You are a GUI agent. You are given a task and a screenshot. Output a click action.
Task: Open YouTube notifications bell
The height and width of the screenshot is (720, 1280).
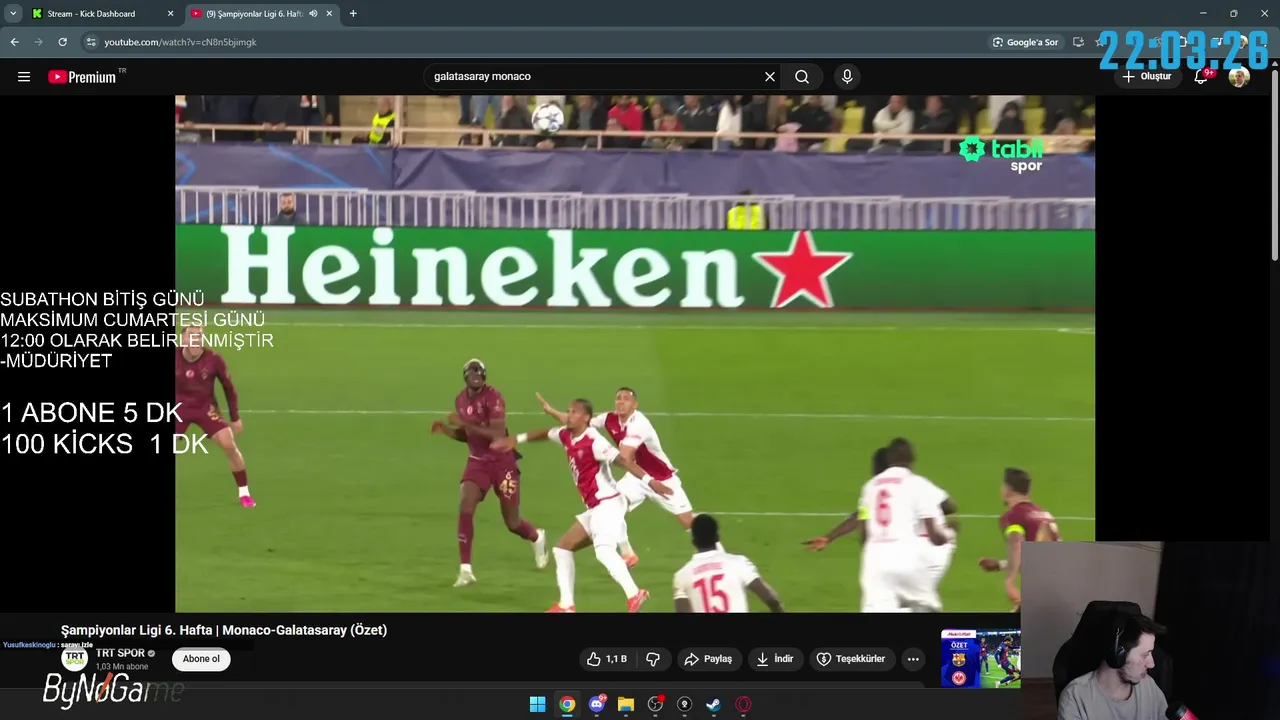[x=1202, y=77]
